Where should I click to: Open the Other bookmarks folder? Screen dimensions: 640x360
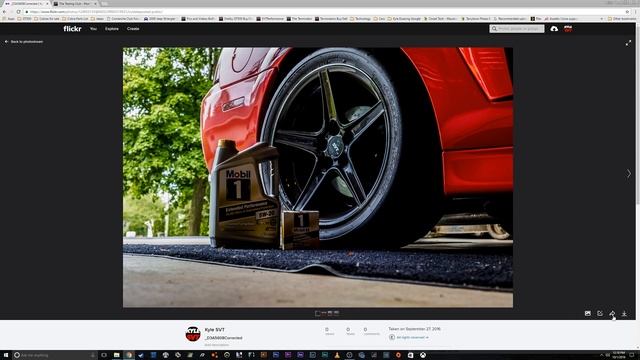622,19
